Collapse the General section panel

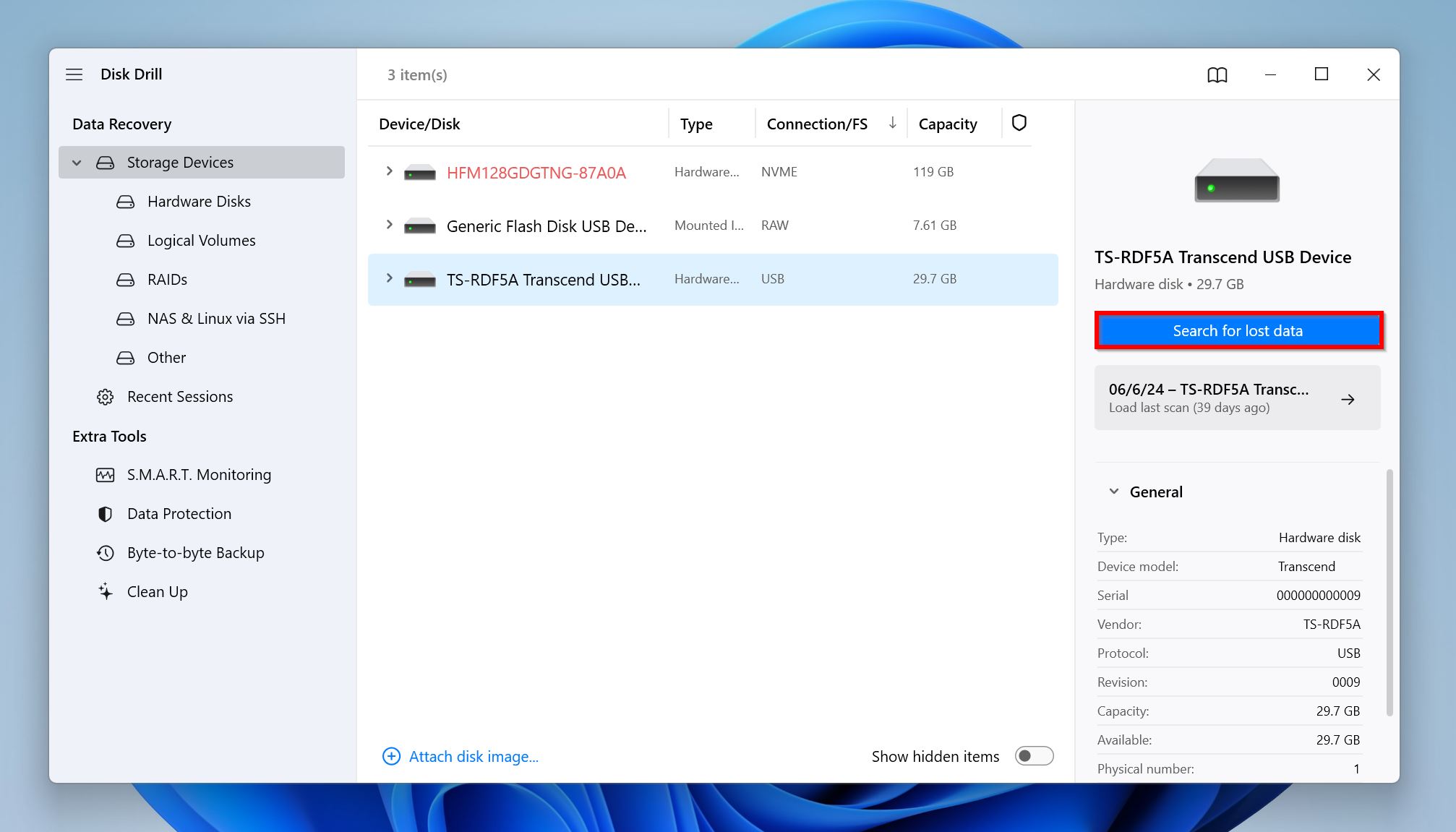click(1113, 491)
